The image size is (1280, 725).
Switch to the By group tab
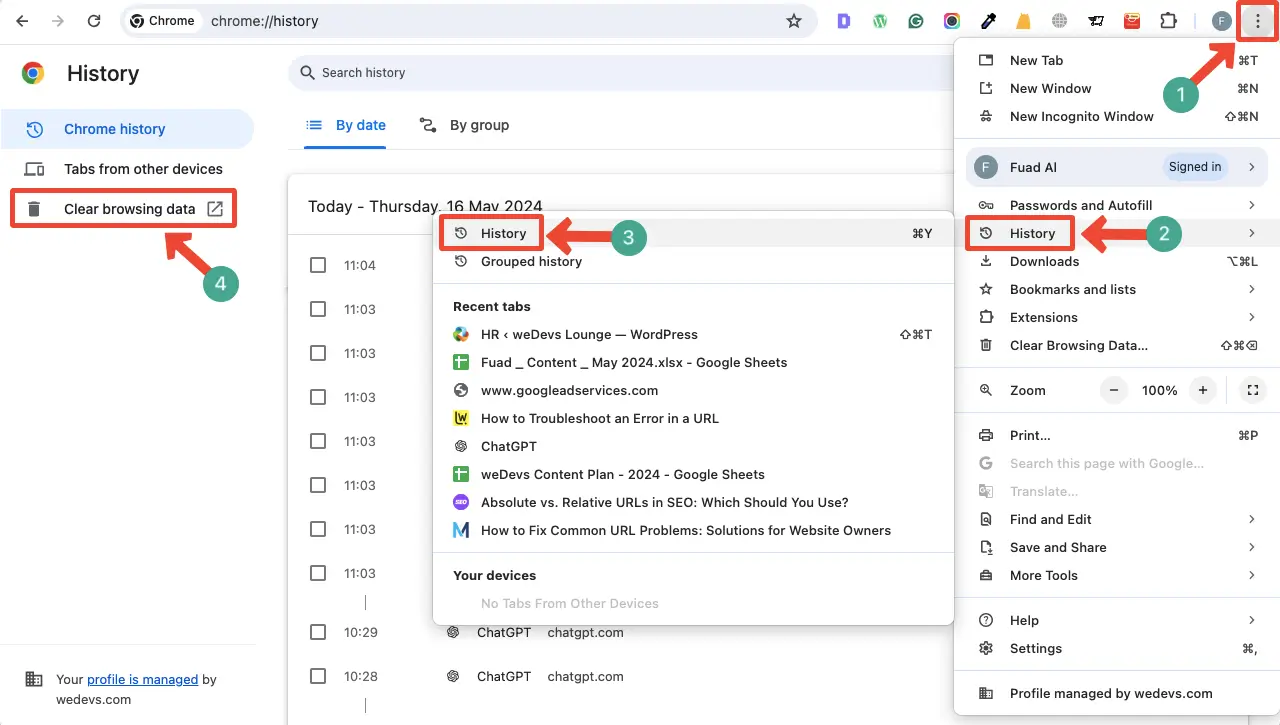pyautogui.click(x=464, y=125)
